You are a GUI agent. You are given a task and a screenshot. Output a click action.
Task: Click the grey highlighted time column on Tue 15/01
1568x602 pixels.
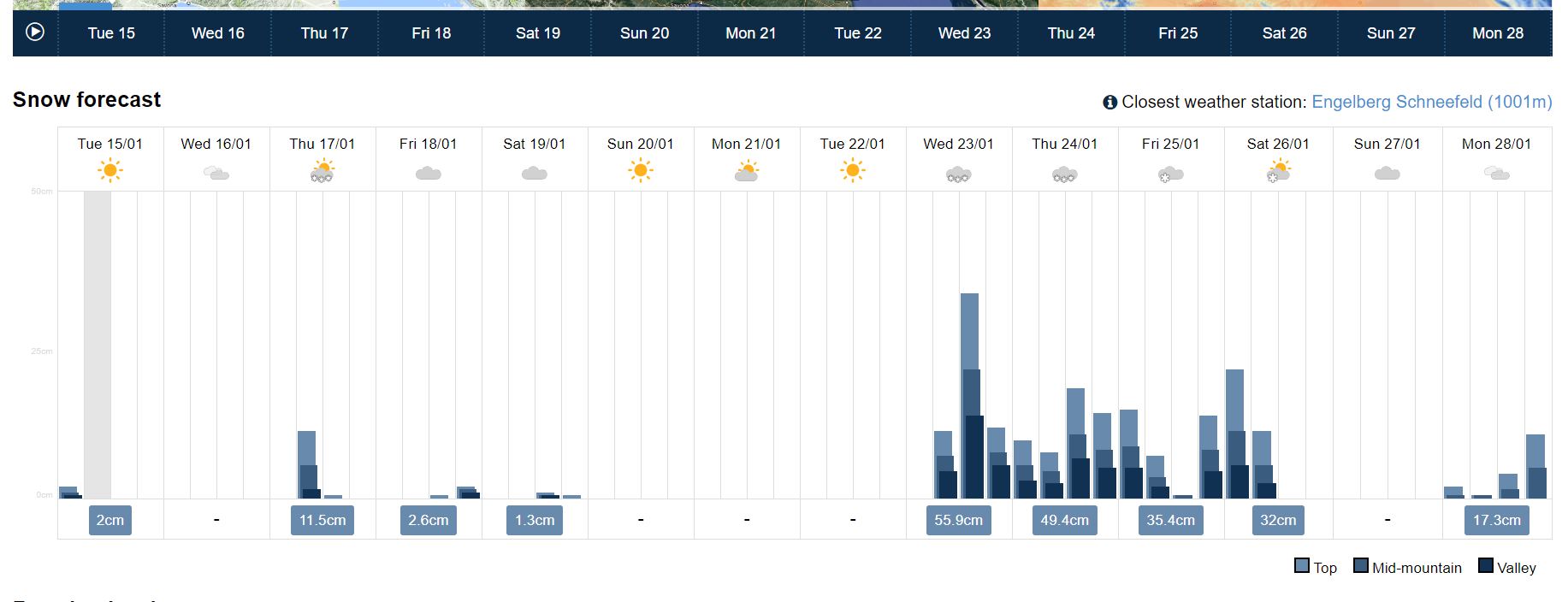coord(98,345)
